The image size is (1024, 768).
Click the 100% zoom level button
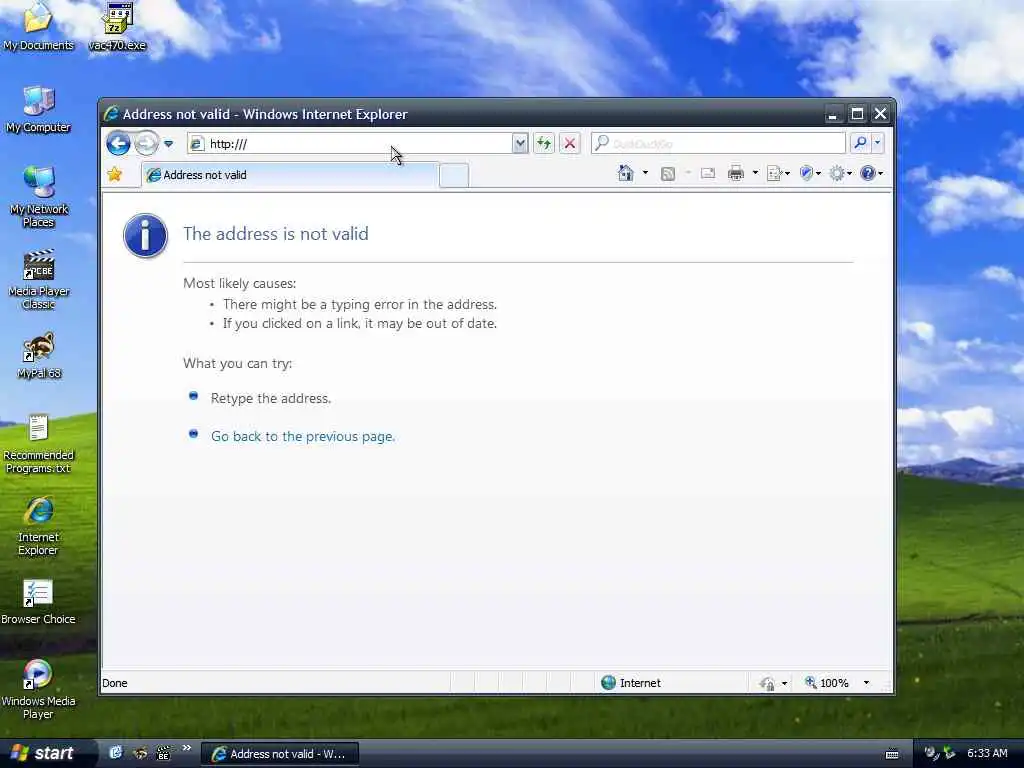click(x=827, y=682)
